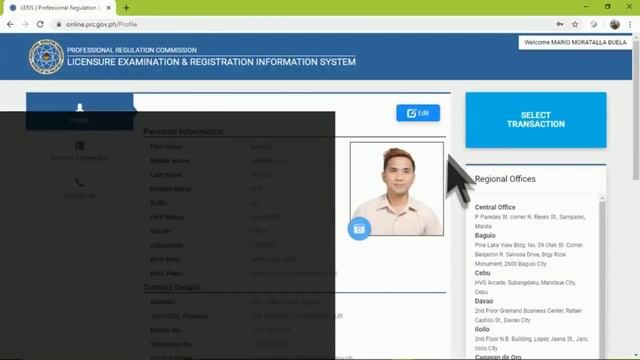The height and width of the screenshot is (360, 640).
Task: Open the Select Transaction panel
Action: pyautogui.click(x=536, y=120)
